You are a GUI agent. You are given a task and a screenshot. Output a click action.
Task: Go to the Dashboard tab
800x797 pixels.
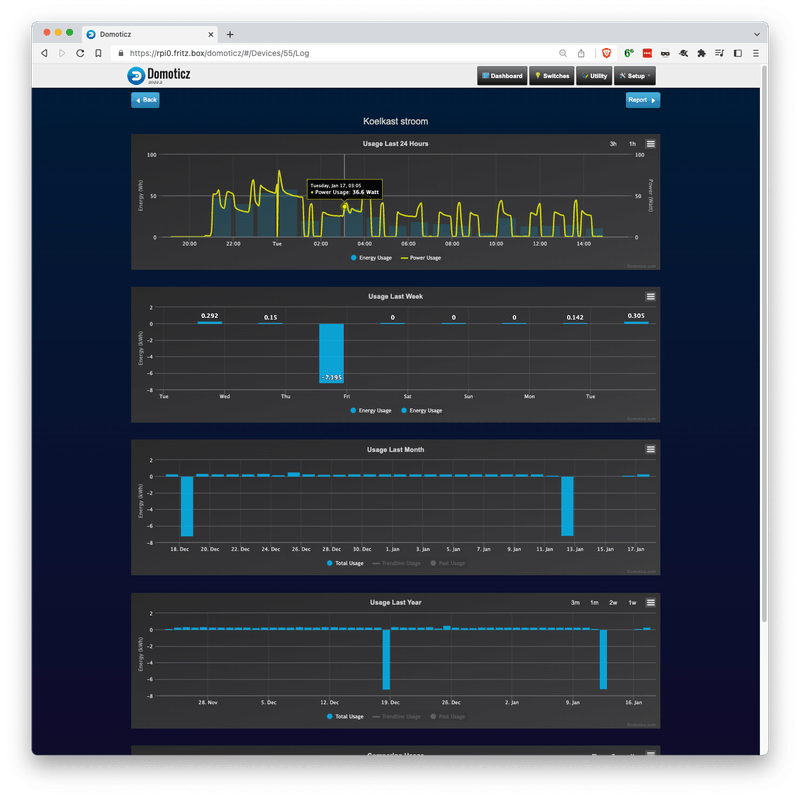(x=502, y=76)
